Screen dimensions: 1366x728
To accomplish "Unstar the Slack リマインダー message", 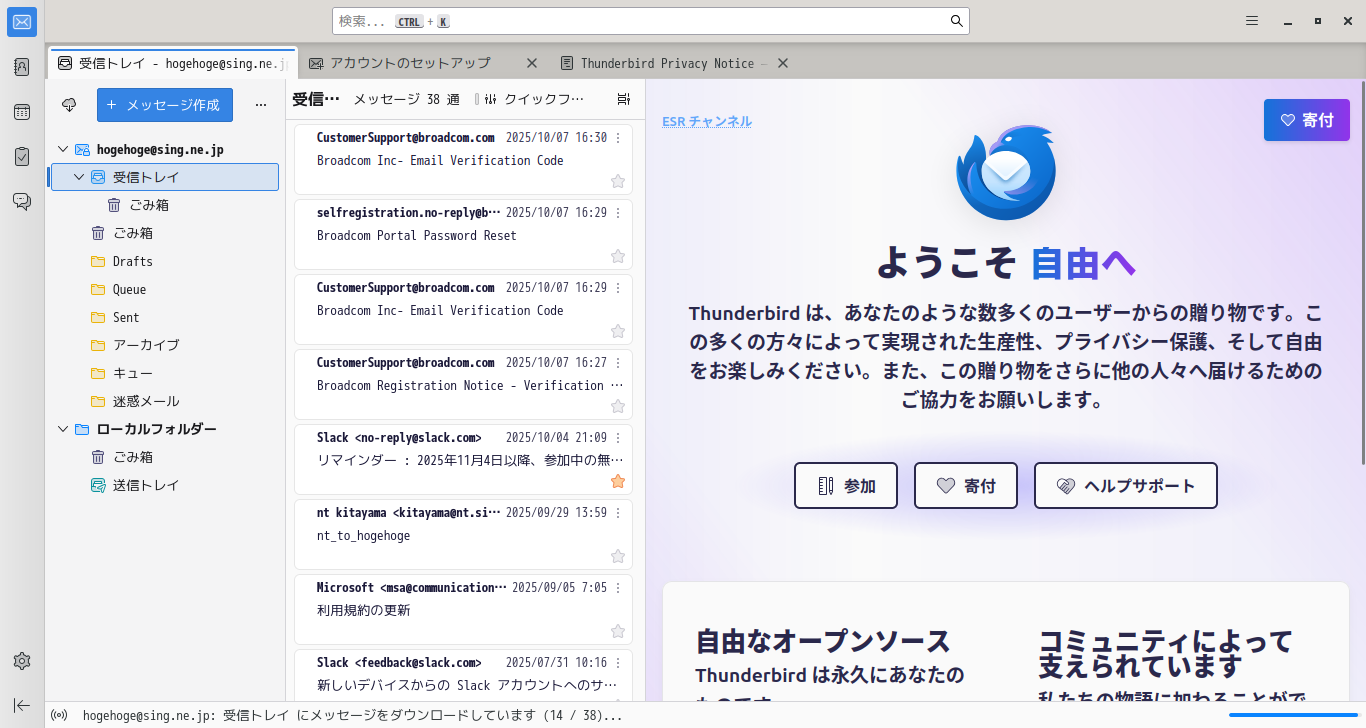I will [618, 481].
